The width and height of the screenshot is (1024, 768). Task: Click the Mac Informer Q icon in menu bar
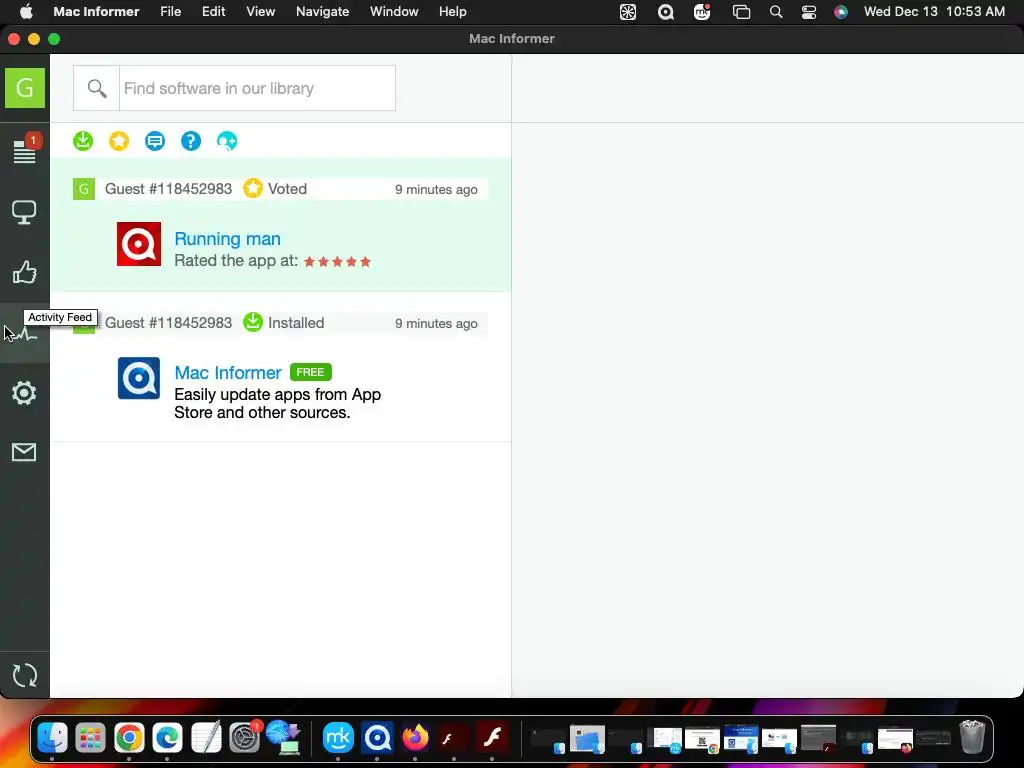click(665, 12)
